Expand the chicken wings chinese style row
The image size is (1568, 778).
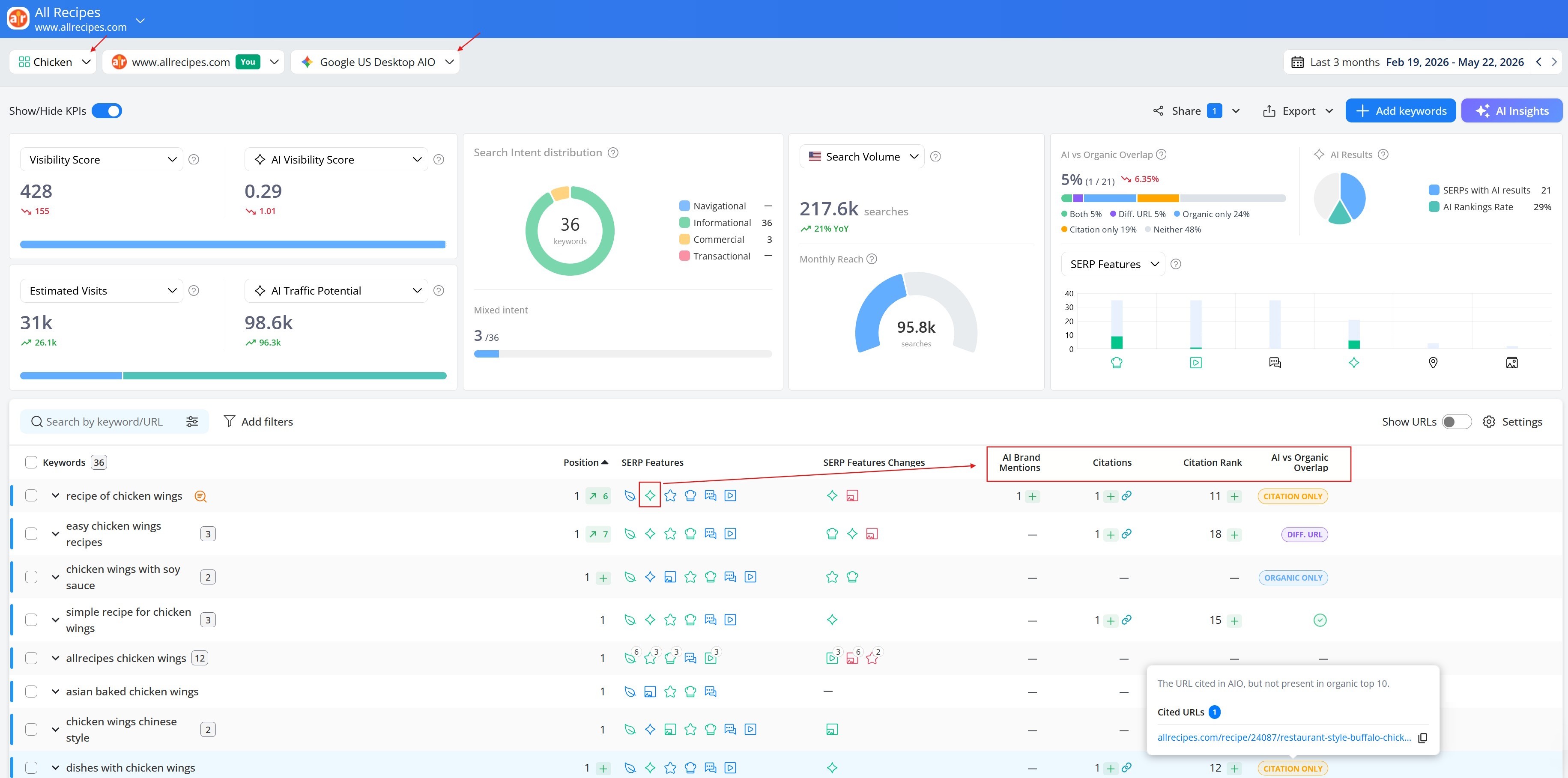pyautogui.click(x=55, y=729)
